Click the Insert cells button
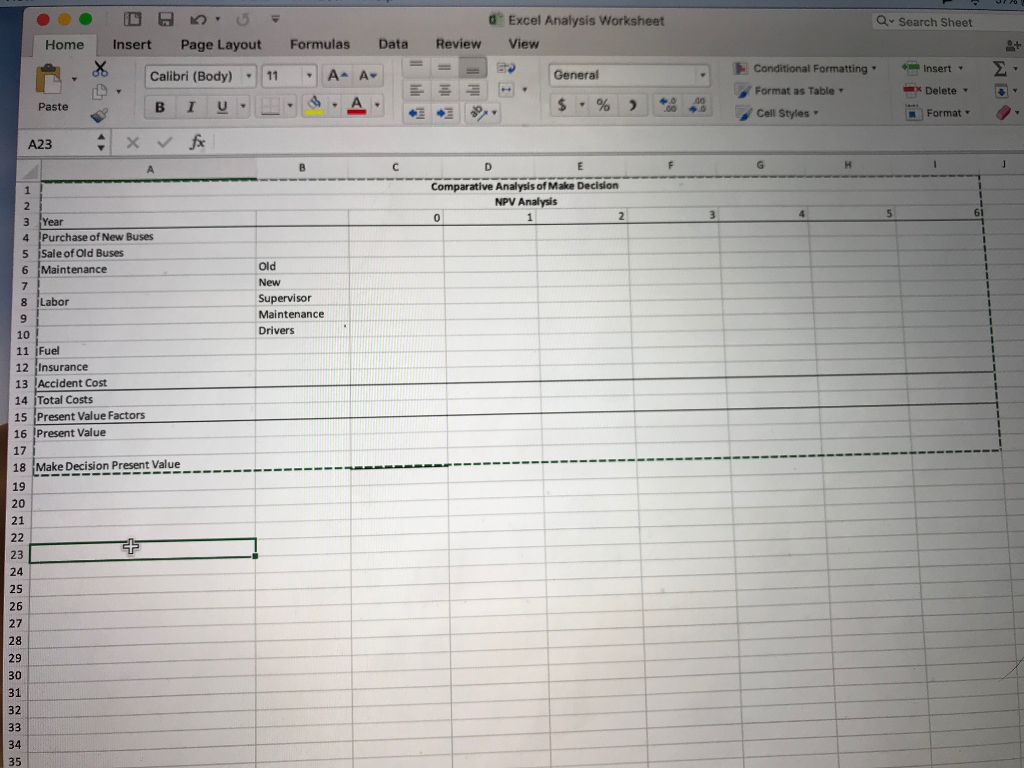 (932, 68)
